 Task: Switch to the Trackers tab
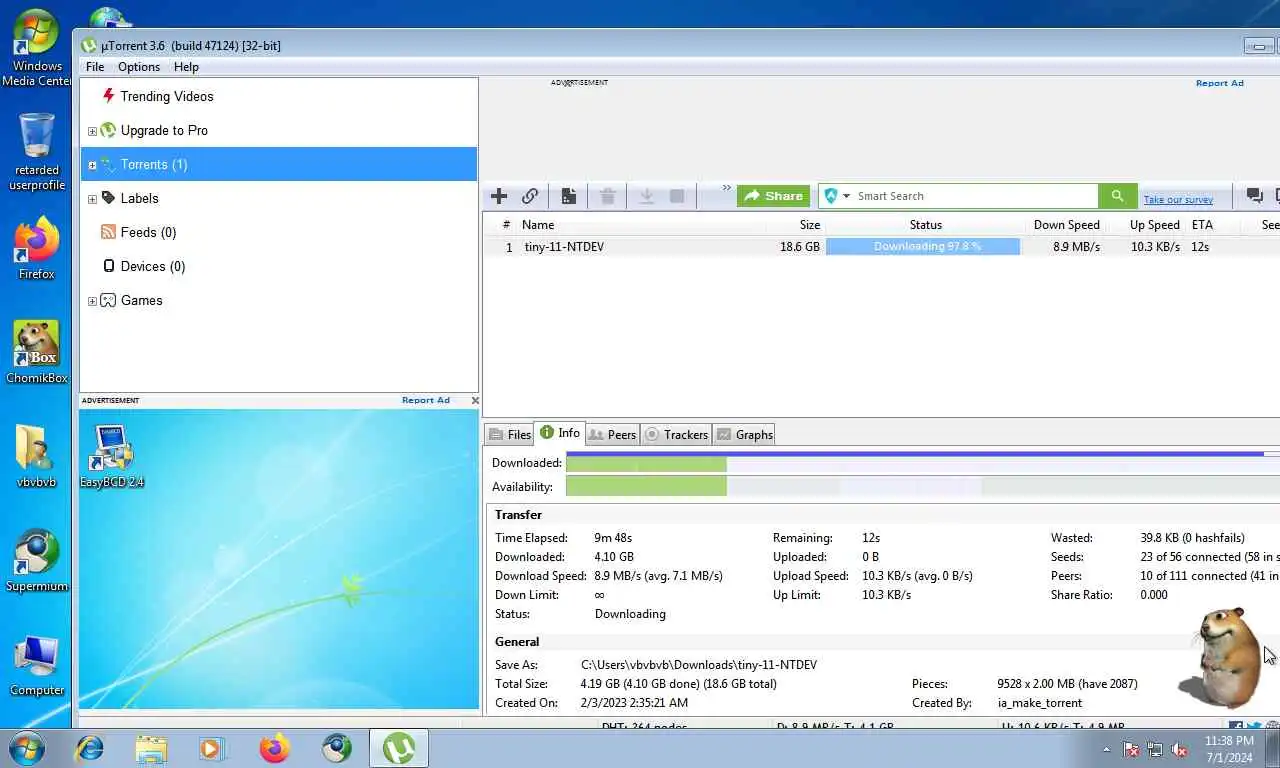pyautogui.click(x=676, y=434)
